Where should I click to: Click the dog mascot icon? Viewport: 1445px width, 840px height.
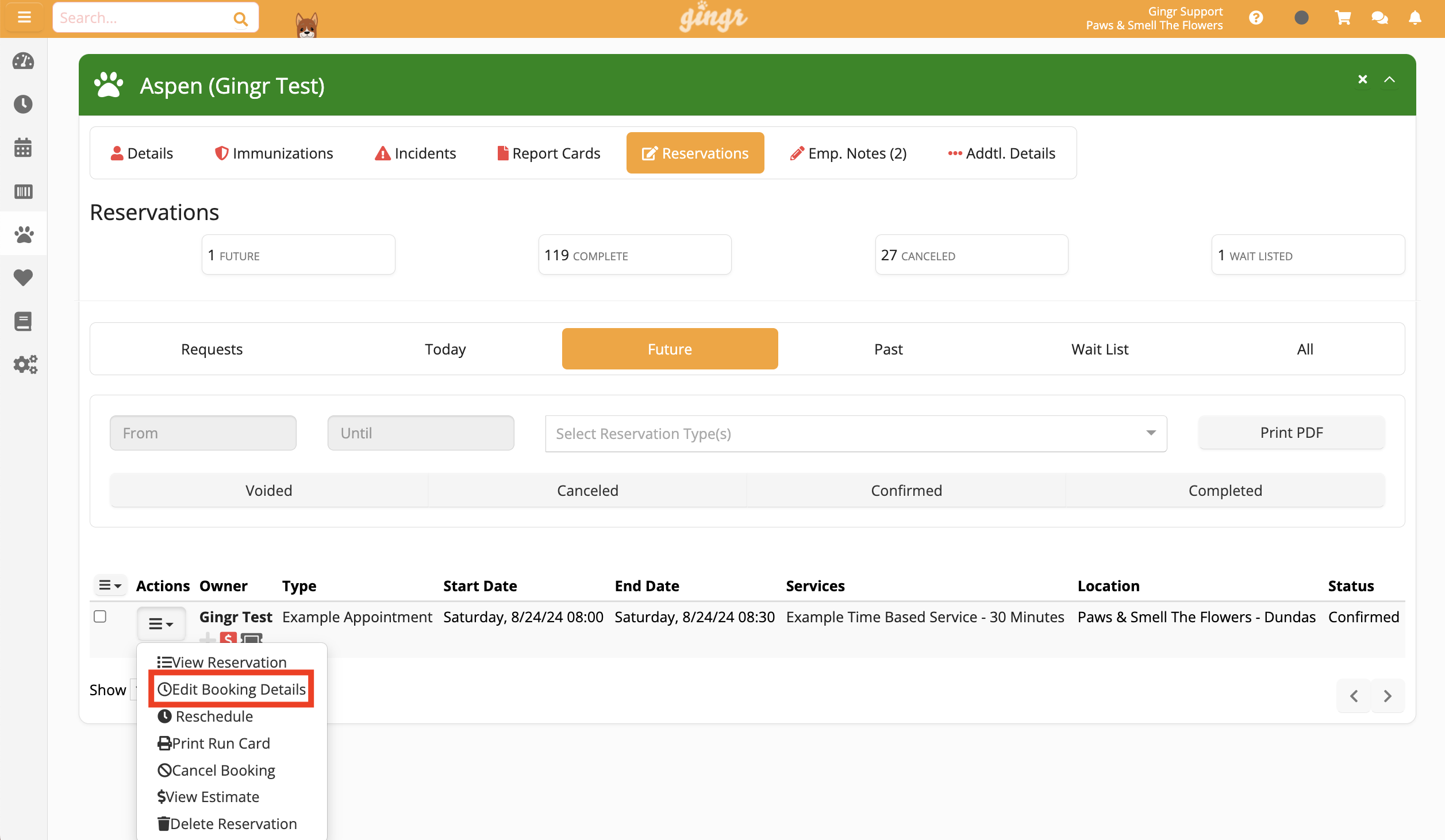(x=306, y=25)
